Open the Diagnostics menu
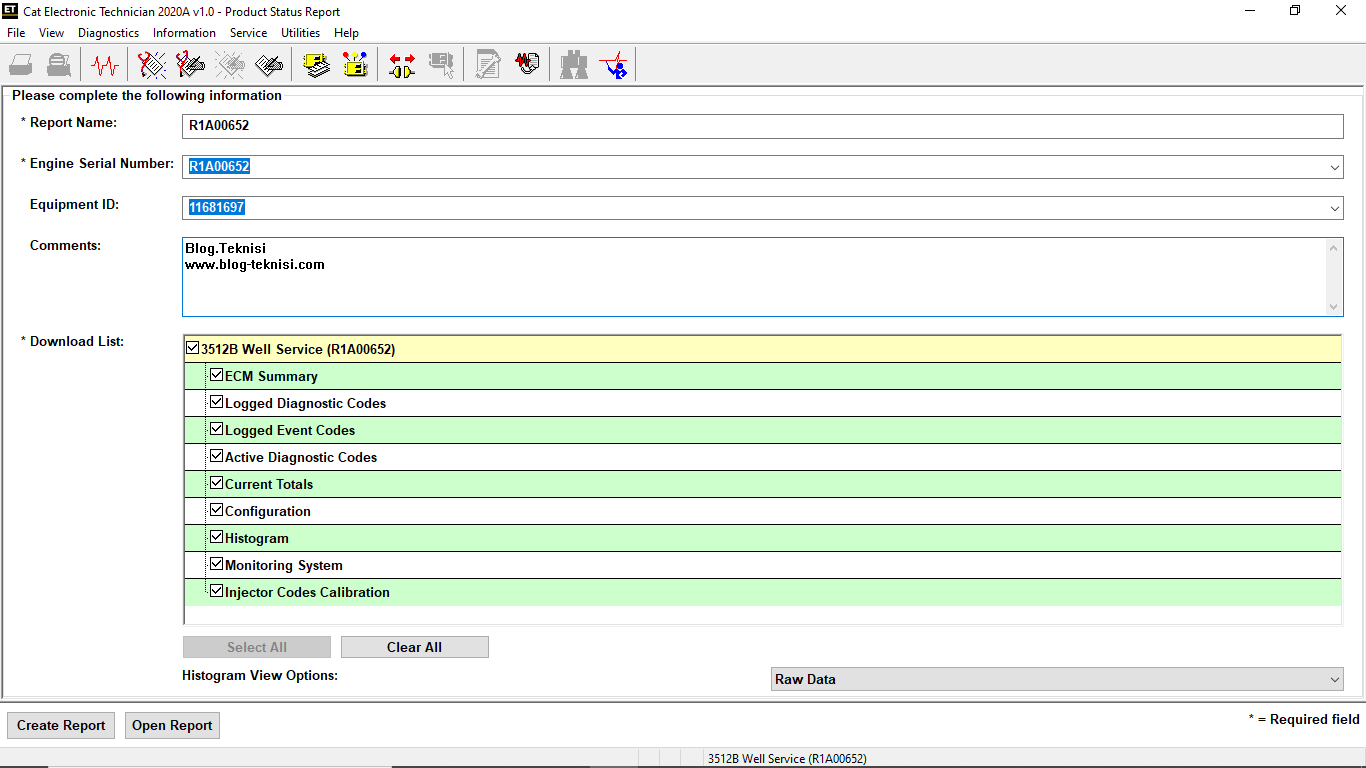The height and width of the screenshot is (768, 1366). [108, 32]
